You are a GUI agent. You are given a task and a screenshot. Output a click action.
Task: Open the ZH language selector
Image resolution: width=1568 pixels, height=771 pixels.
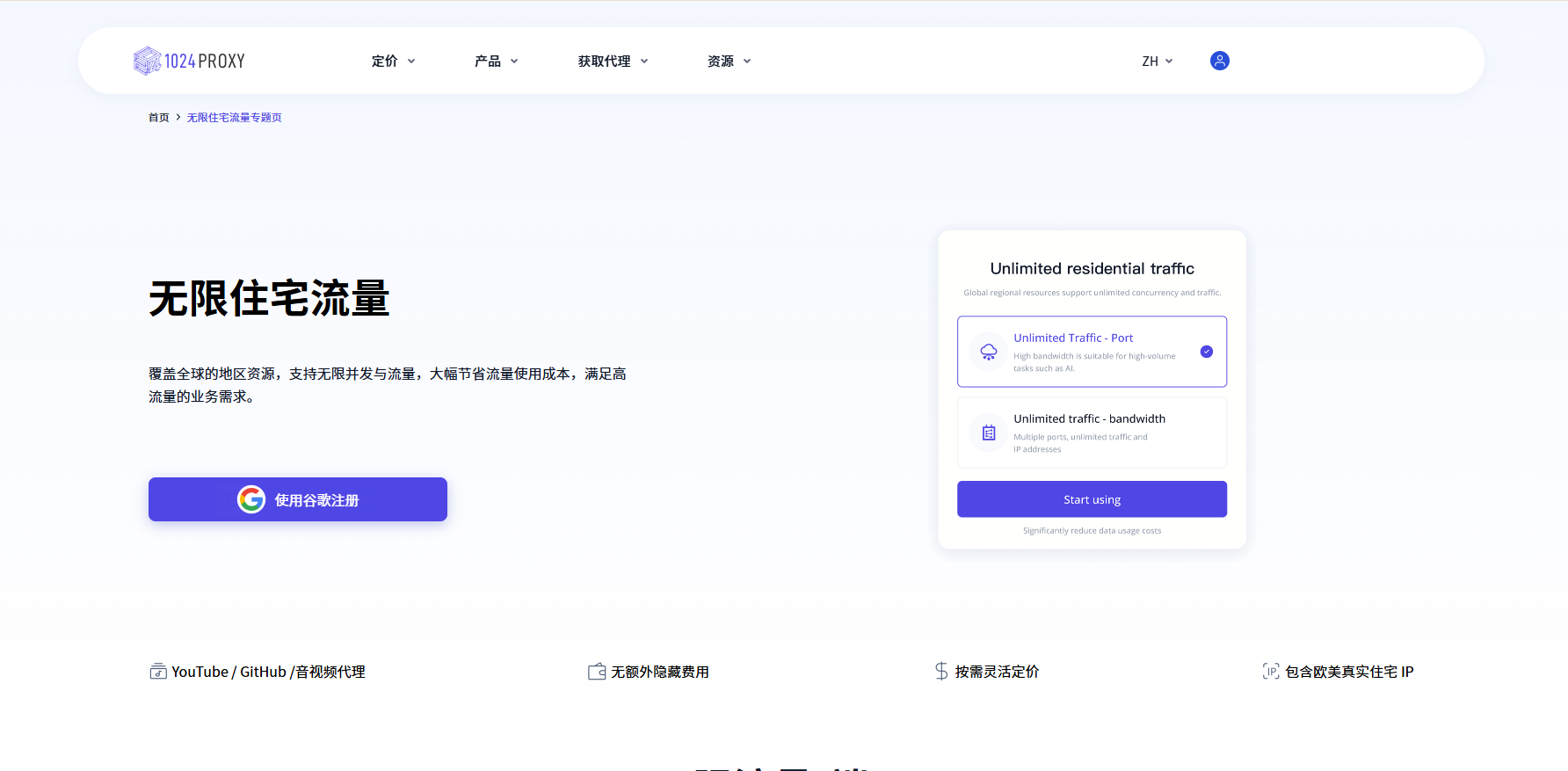[1157, 62]
